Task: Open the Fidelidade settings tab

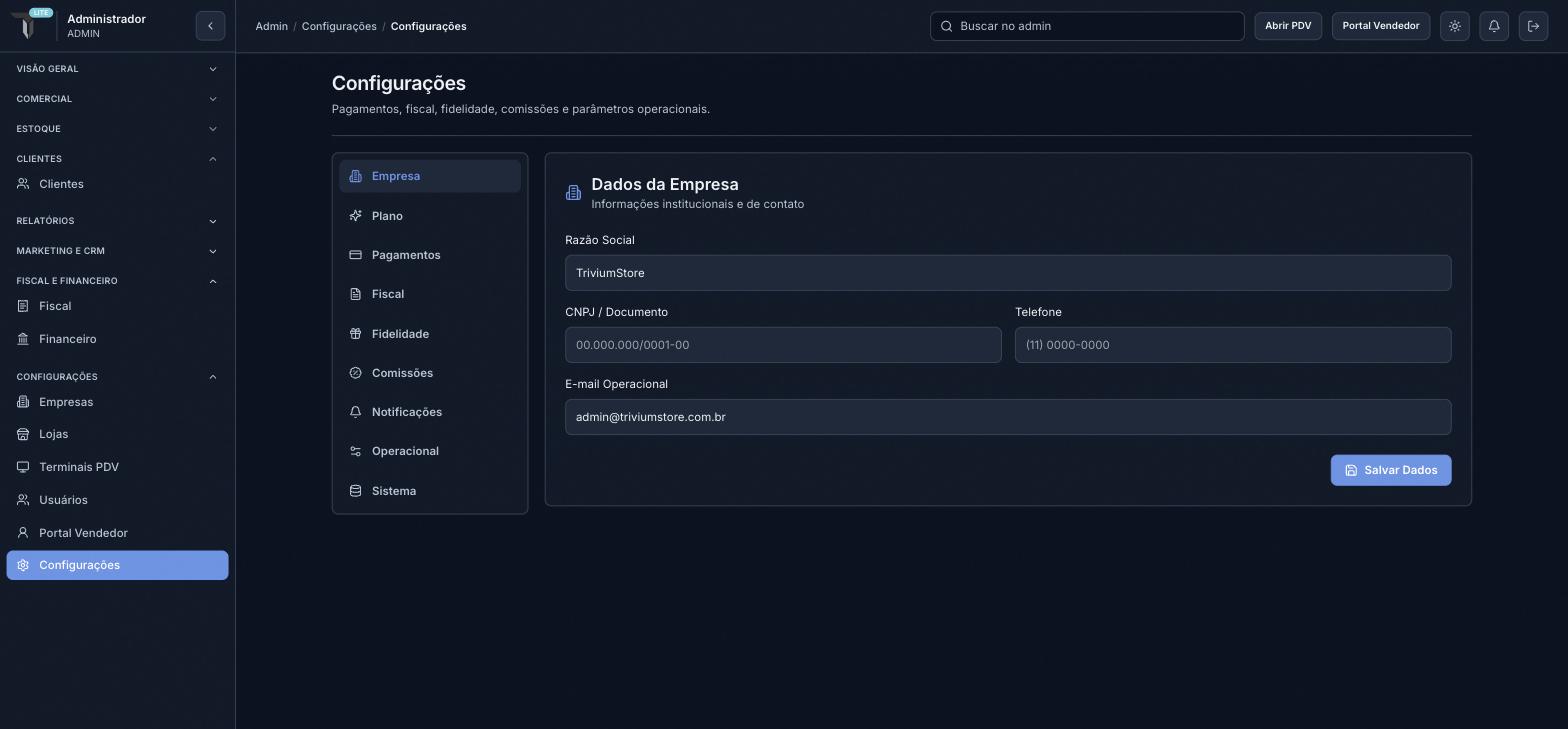Action: click(x=430, y=334)
